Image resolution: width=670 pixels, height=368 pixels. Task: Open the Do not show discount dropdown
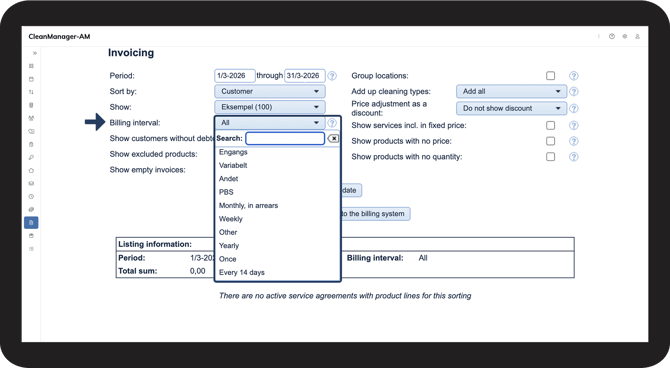[511, 108]
